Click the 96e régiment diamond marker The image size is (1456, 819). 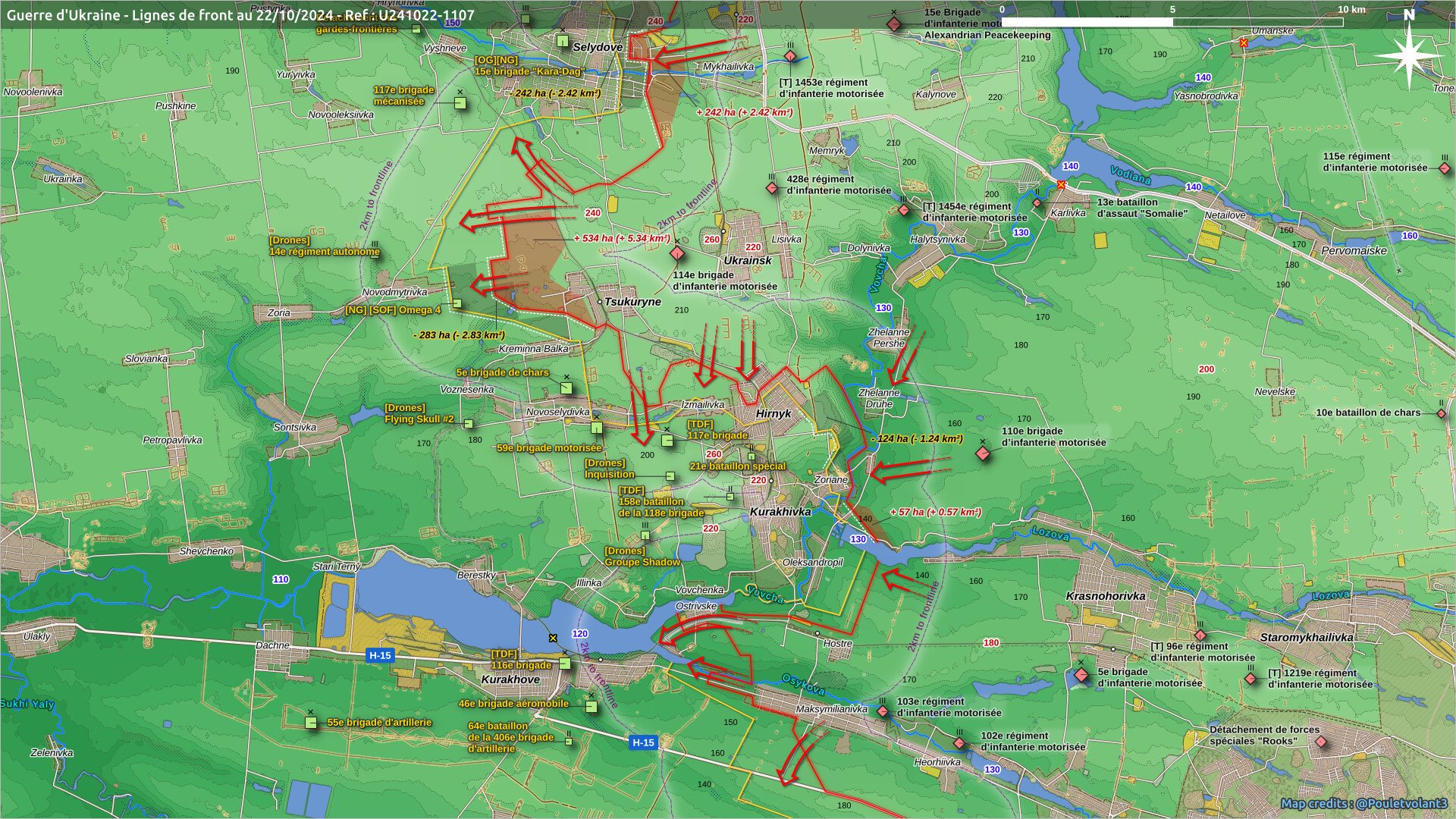pyautogui.click(x=1200, y=635)
